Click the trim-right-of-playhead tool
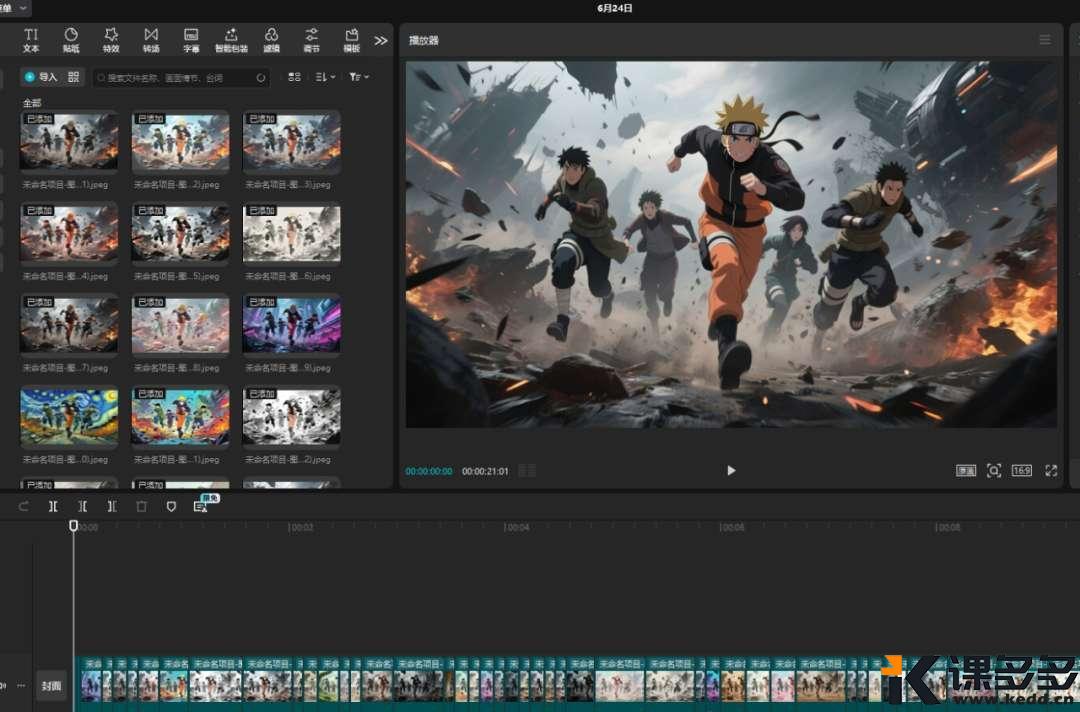1080x712 pixels. (x=112, y=507)
